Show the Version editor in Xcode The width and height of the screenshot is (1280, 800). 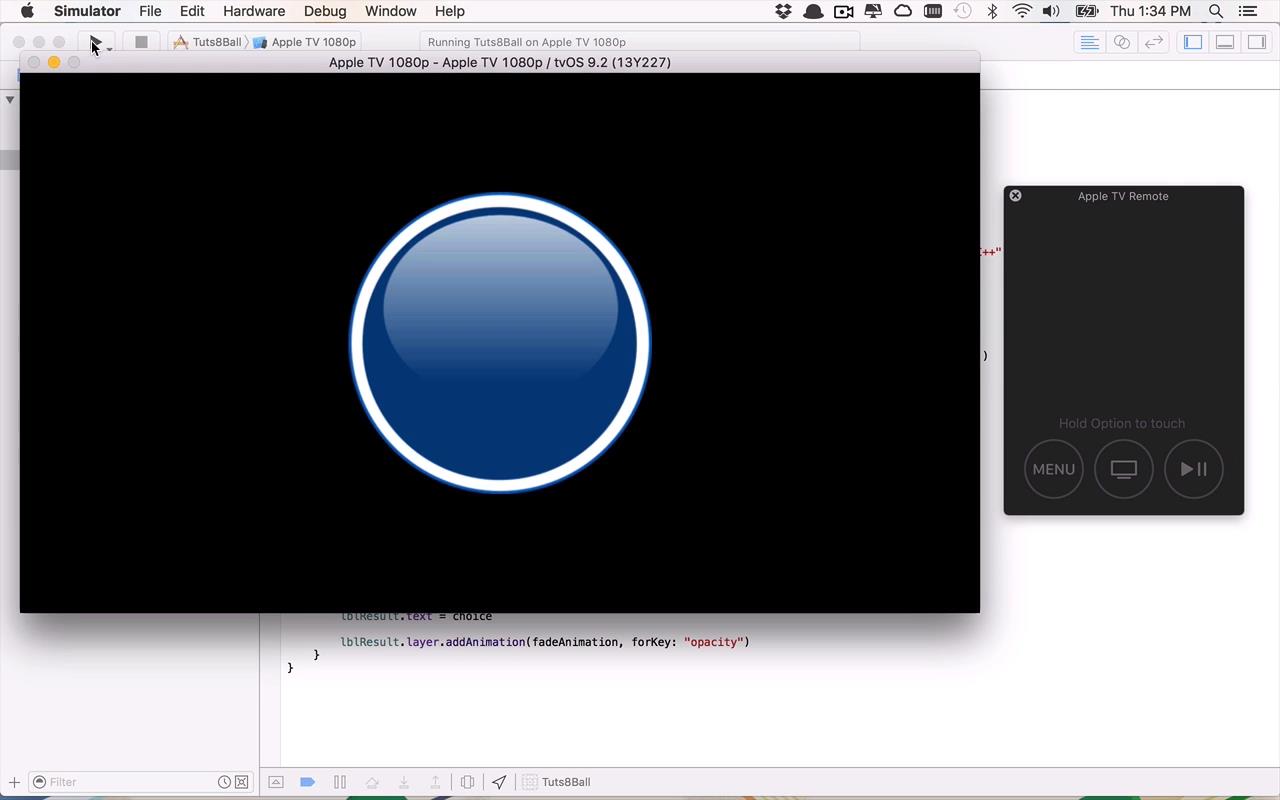1154,42
